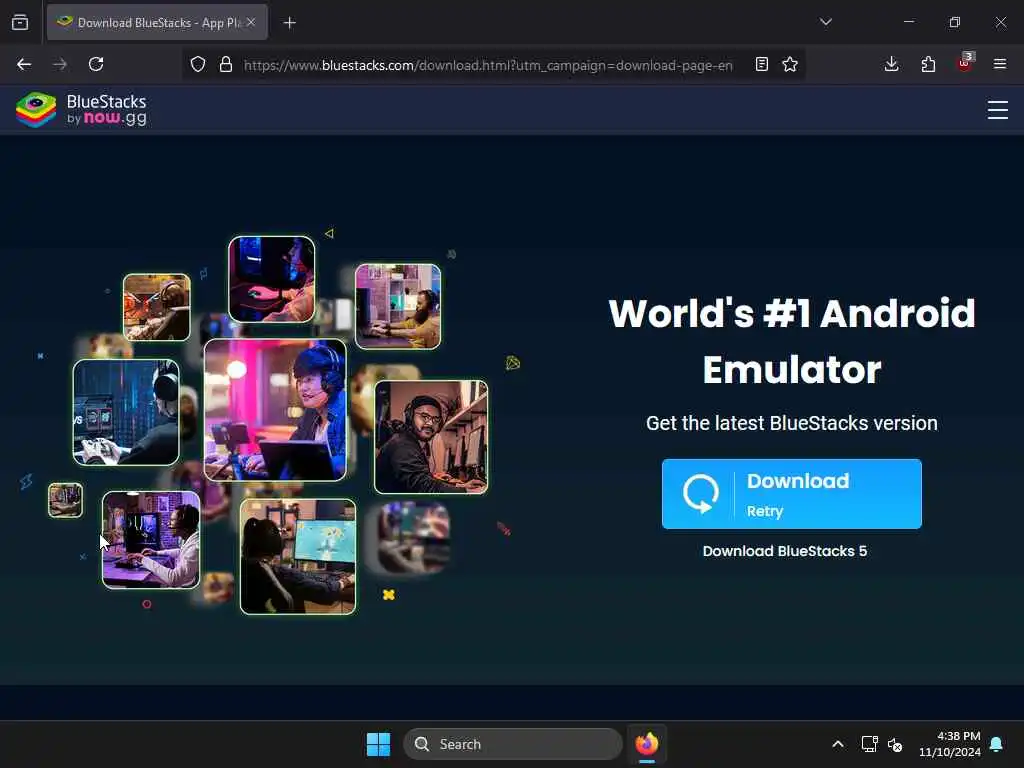
Task: Open the notification bell icon
Action: 997,744
